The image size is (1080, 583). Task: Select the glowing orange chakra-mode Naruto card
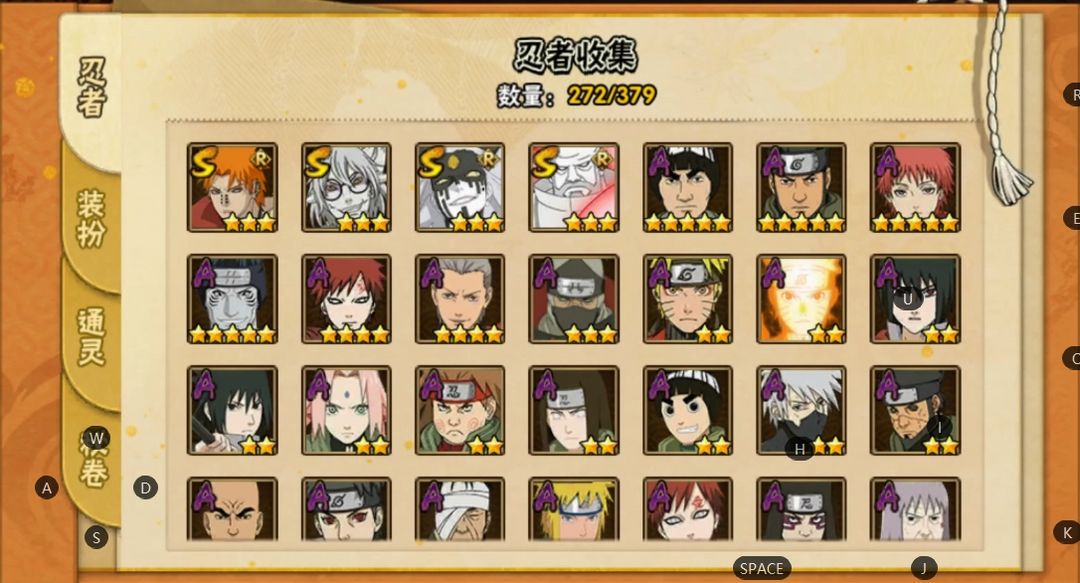pyautogui.click(x=801, y=299)
